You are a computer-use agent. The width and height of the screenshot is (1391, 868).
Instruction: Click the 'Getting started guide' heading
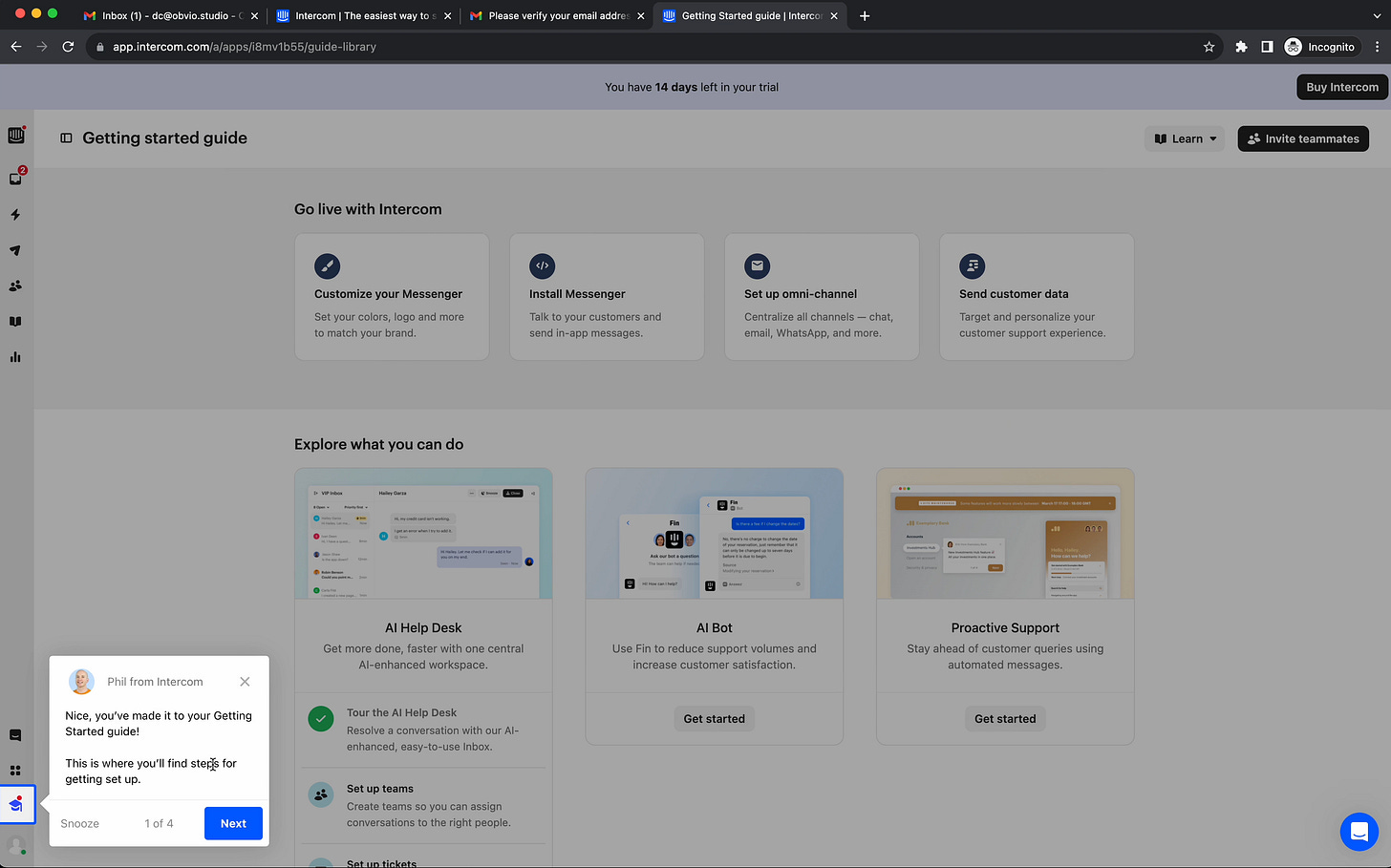(x=164, y=138)
